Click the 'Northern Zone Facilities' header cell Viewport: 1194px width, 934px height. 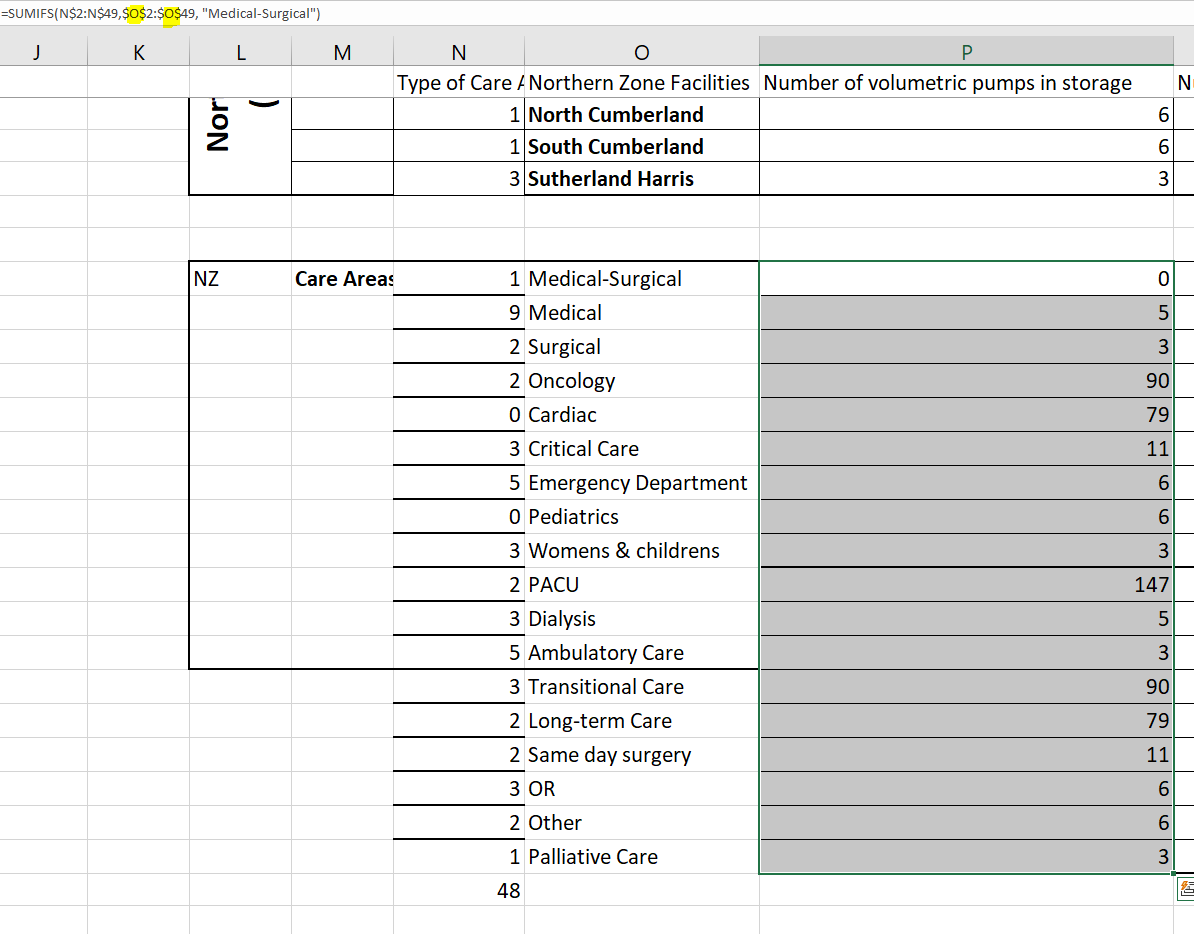[641, 82]
